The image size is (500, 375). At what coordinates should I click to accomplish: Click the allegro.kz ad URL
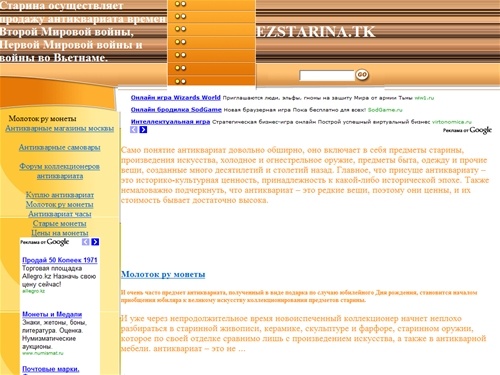pyautogui.click(x=33, y=291)
